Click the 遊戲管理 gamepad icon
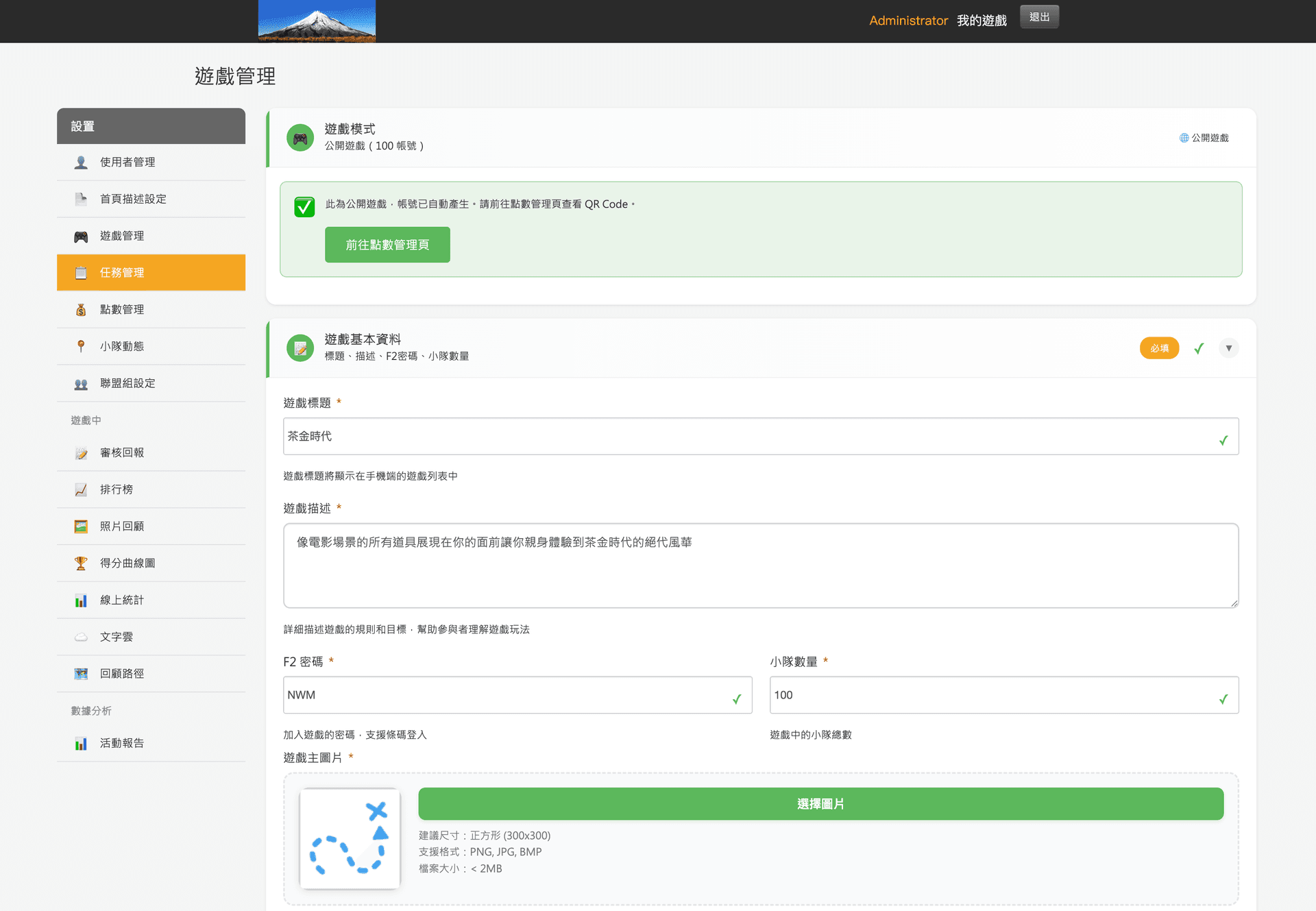Viewport: 1316px width, 911px height. click(80, 235)
